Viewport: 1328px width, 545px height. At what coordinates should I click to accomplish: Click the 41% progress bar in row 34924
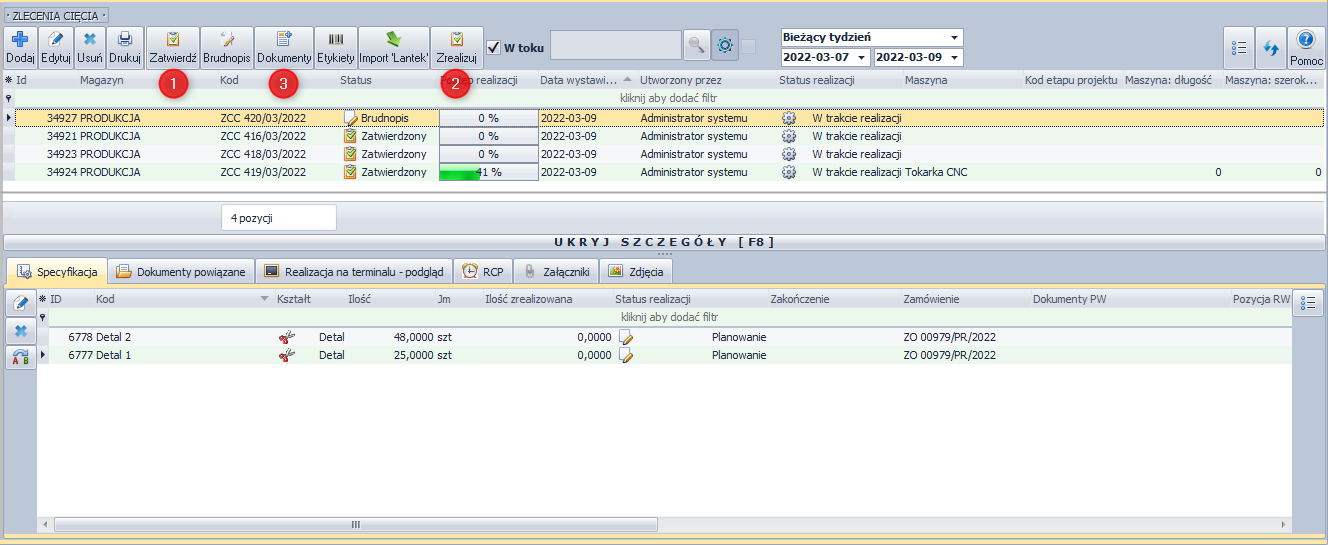(x=488, y=172)
